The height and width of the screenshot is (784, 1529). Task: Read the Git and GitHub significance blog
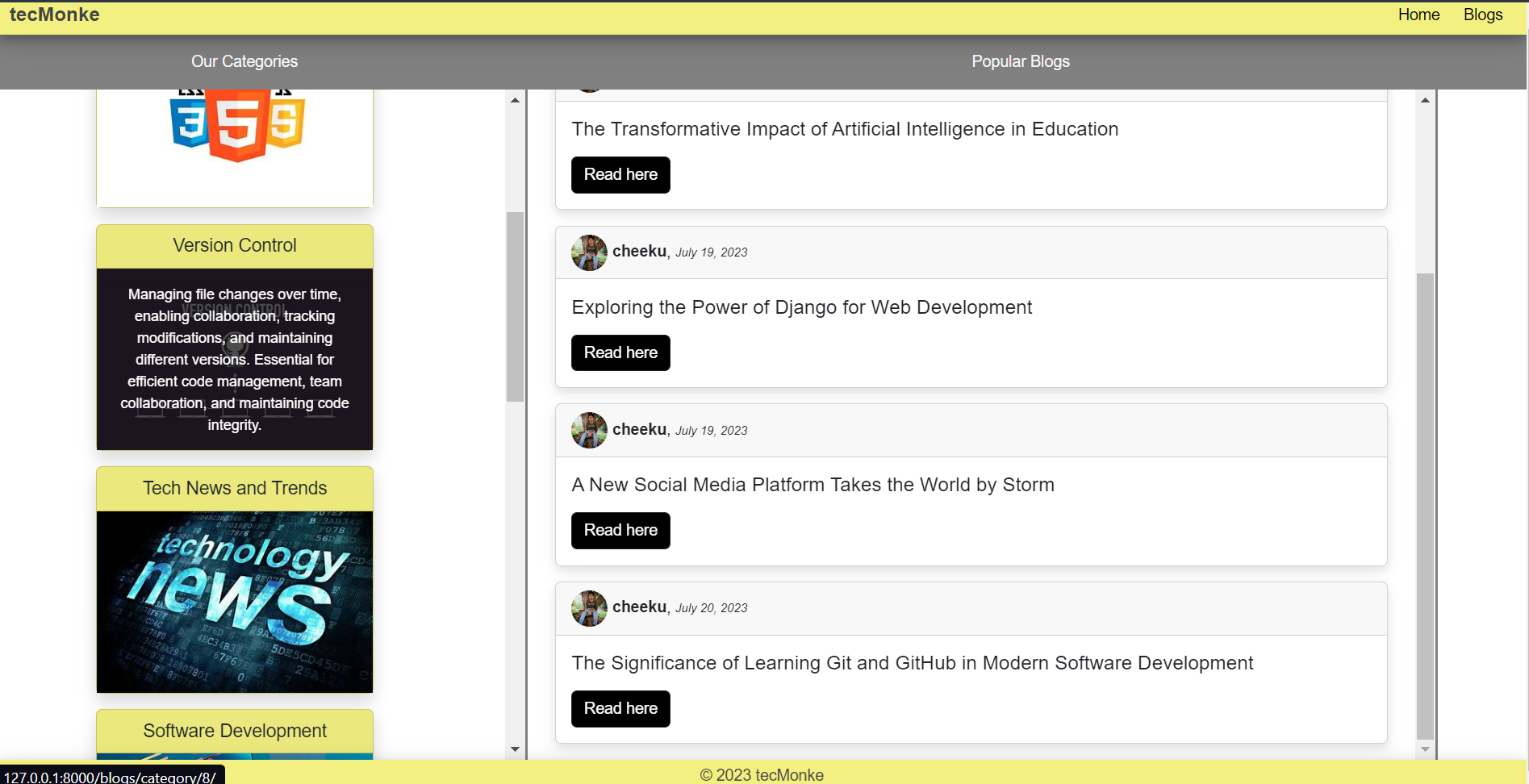(620, 709)
